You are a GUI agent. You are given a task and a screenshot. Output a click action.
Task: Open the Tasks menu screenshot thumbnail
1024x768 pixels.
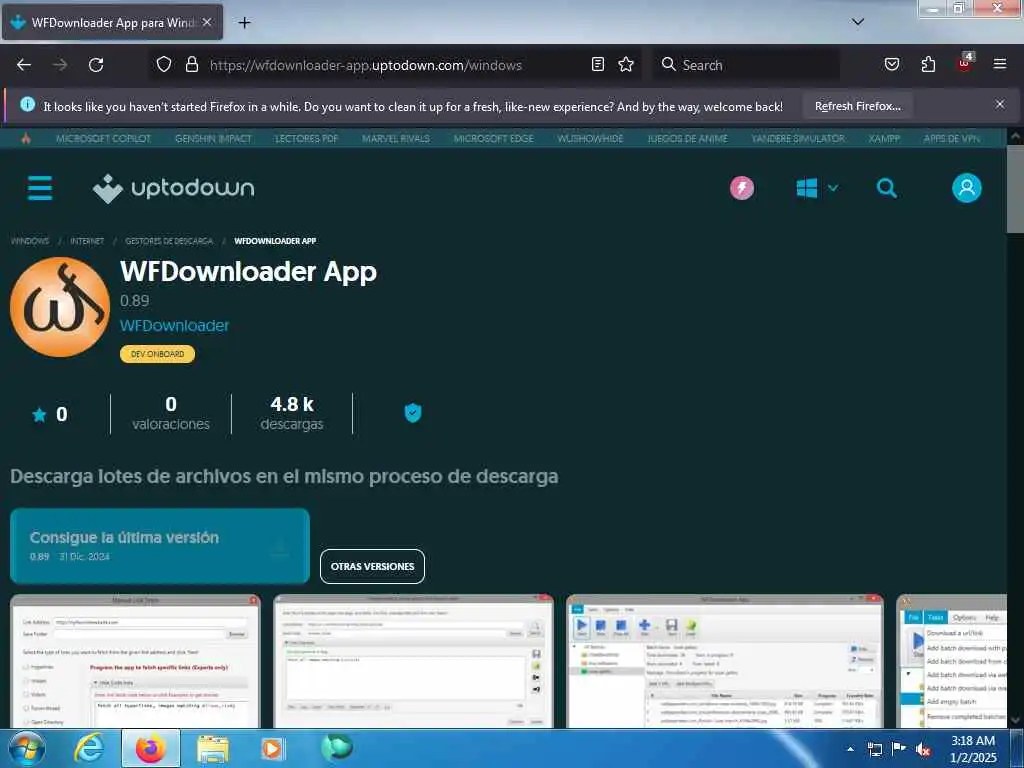tap(952, 661)
